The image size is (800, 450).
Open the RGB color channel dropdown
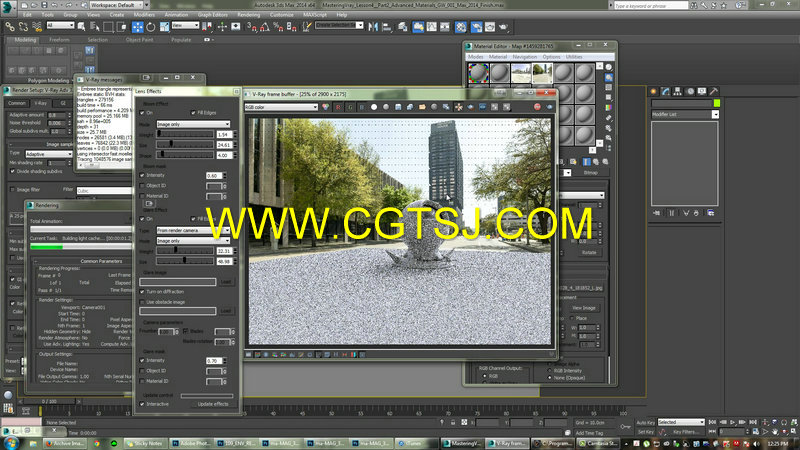(x=281, y=107)
